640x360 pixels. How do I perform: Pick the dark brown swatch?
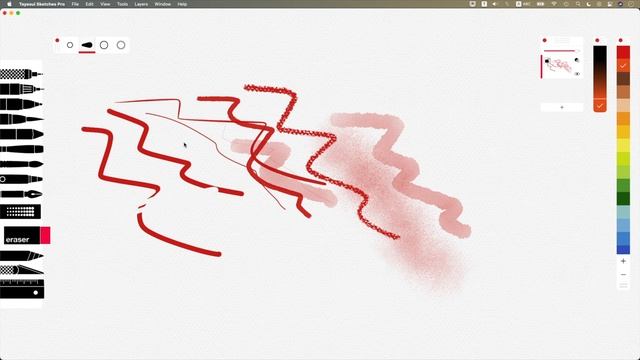(x=623, y=79)
